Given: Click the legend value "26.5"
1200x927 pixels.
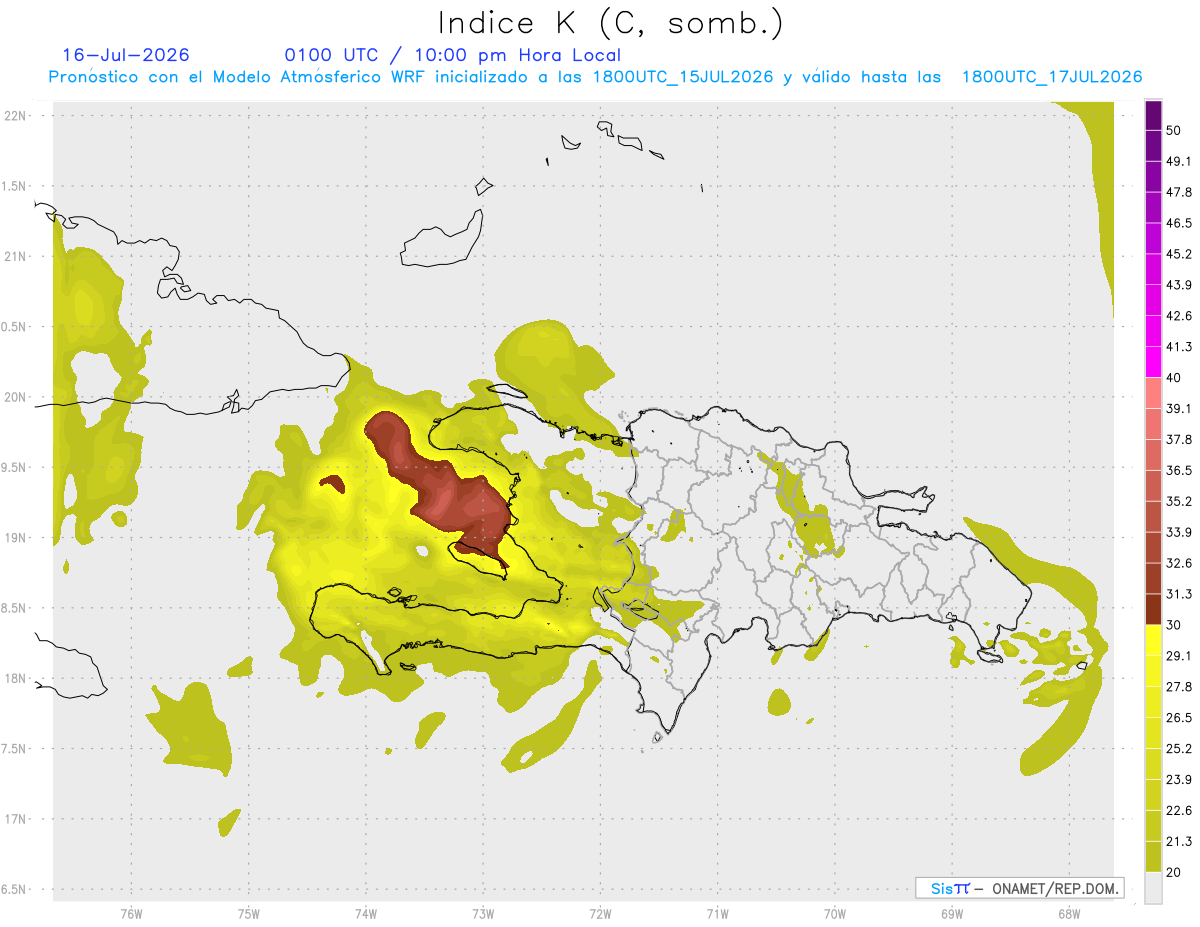Looking at the screenshot, I should (x=1179, y=718).
